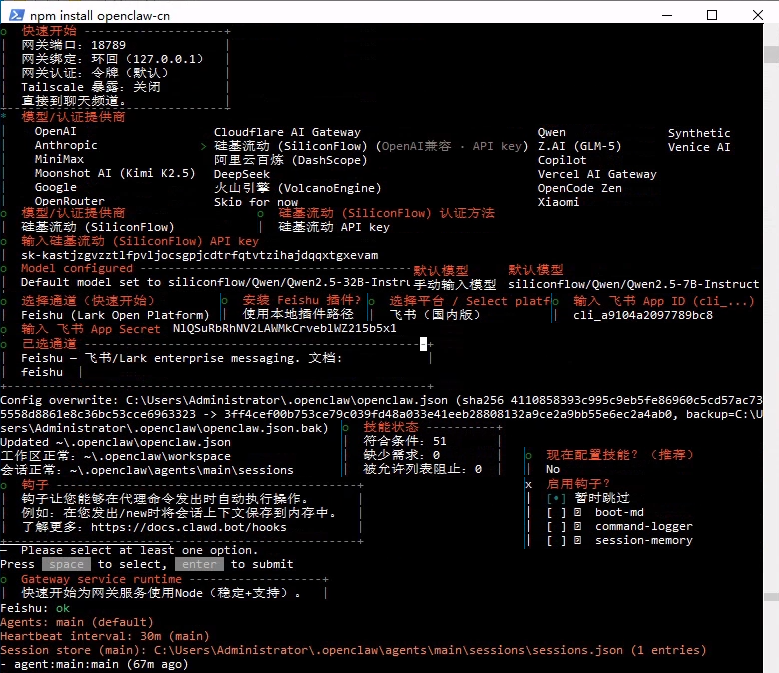Click Agents: main (default) line
Viewport: 779px width, 673px height.
(x=77, y=622)
